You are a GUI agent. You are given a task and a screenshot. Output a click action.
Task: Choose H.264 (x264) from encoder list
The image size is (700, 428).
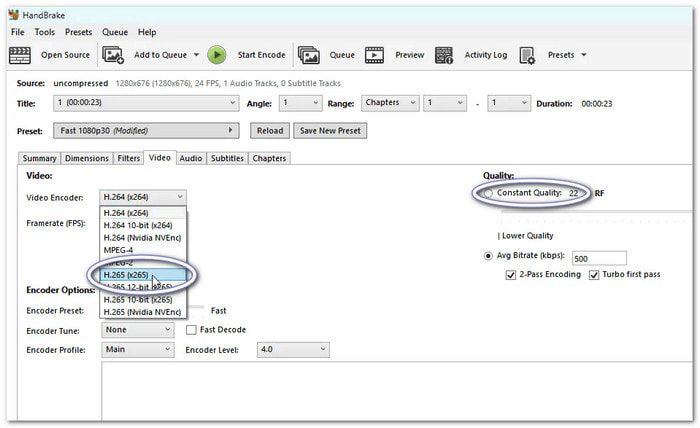[143, 213]
